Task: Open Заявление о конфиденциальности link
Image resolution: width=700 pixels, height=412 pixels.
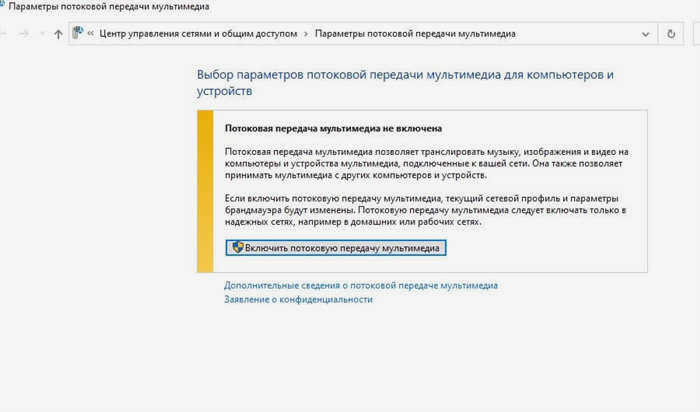Action: [x=298, y=300]
